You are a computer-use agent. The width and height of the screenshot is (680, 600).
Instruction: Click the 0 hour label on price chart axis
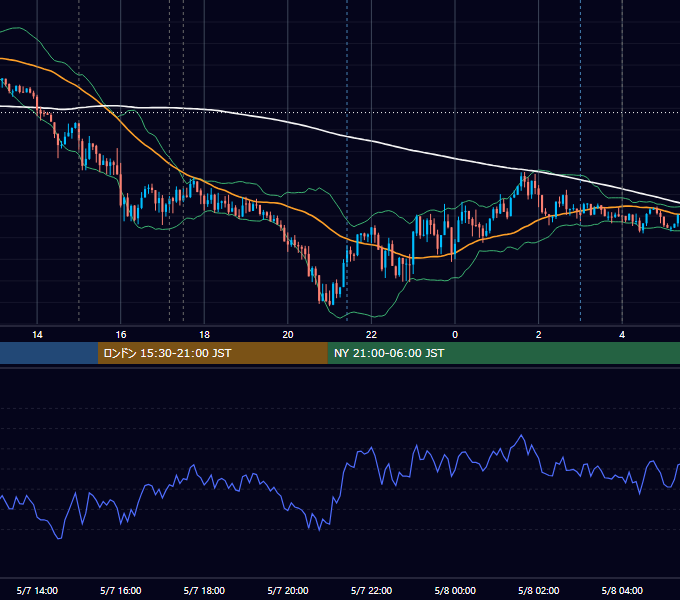click(455, 335)
